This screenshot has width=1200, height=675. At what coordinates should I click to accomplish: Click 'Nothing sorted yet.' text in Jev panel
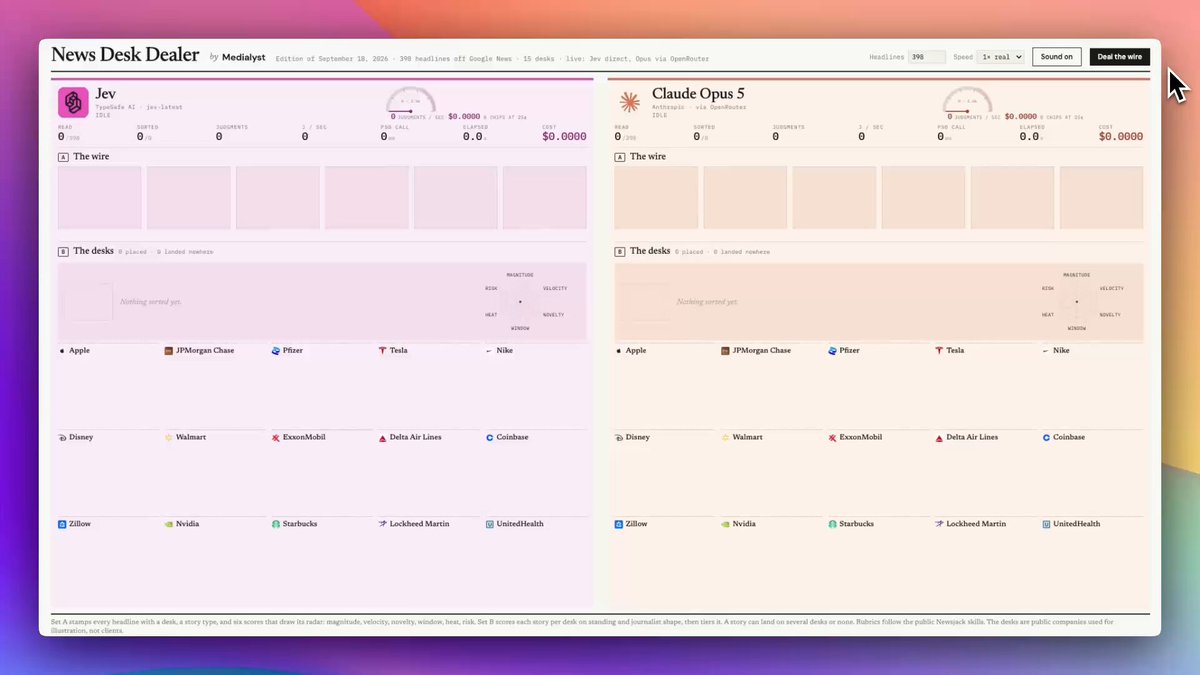(x=151, y=301)
